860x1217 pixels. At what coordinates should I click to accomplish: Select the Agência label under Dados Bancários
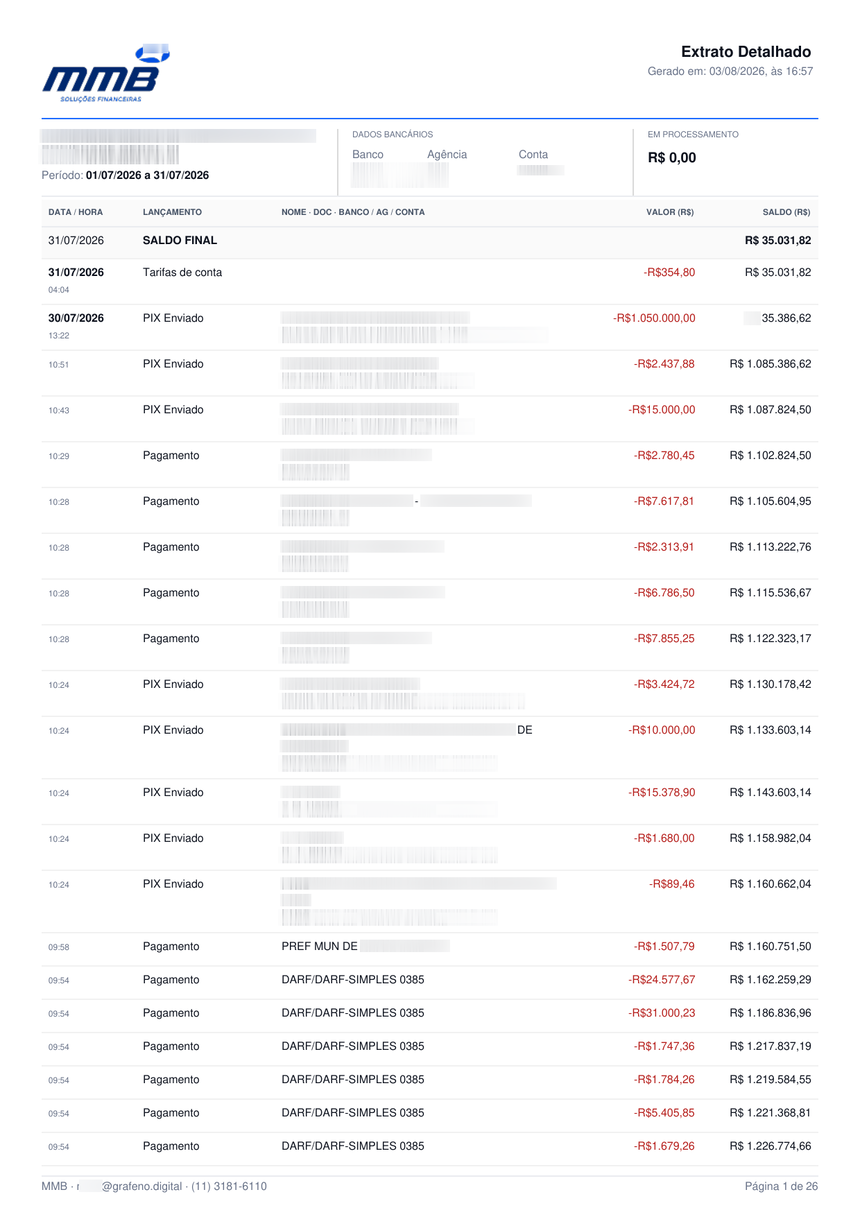(447, 154)
